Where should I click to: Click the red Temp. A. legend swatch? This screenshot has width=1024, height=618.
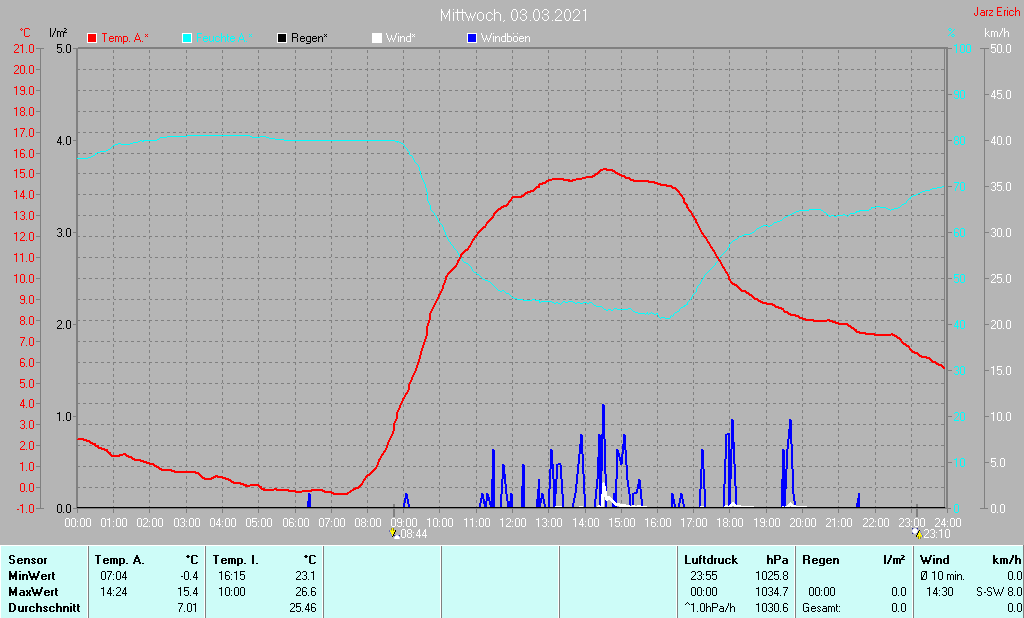click(93, 38)
